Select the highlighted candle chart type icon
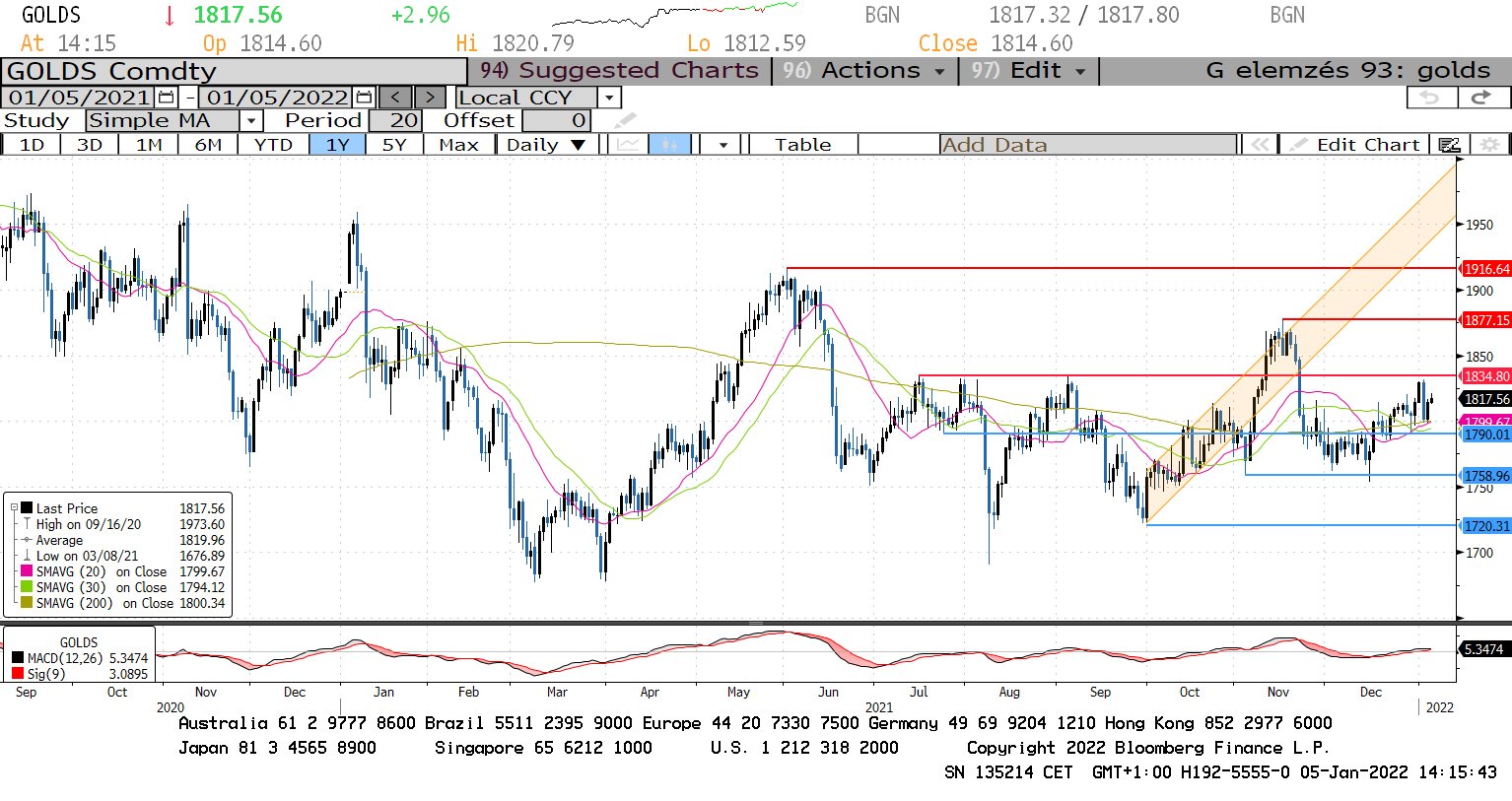The image size is (1512, 801). point(669,145)
